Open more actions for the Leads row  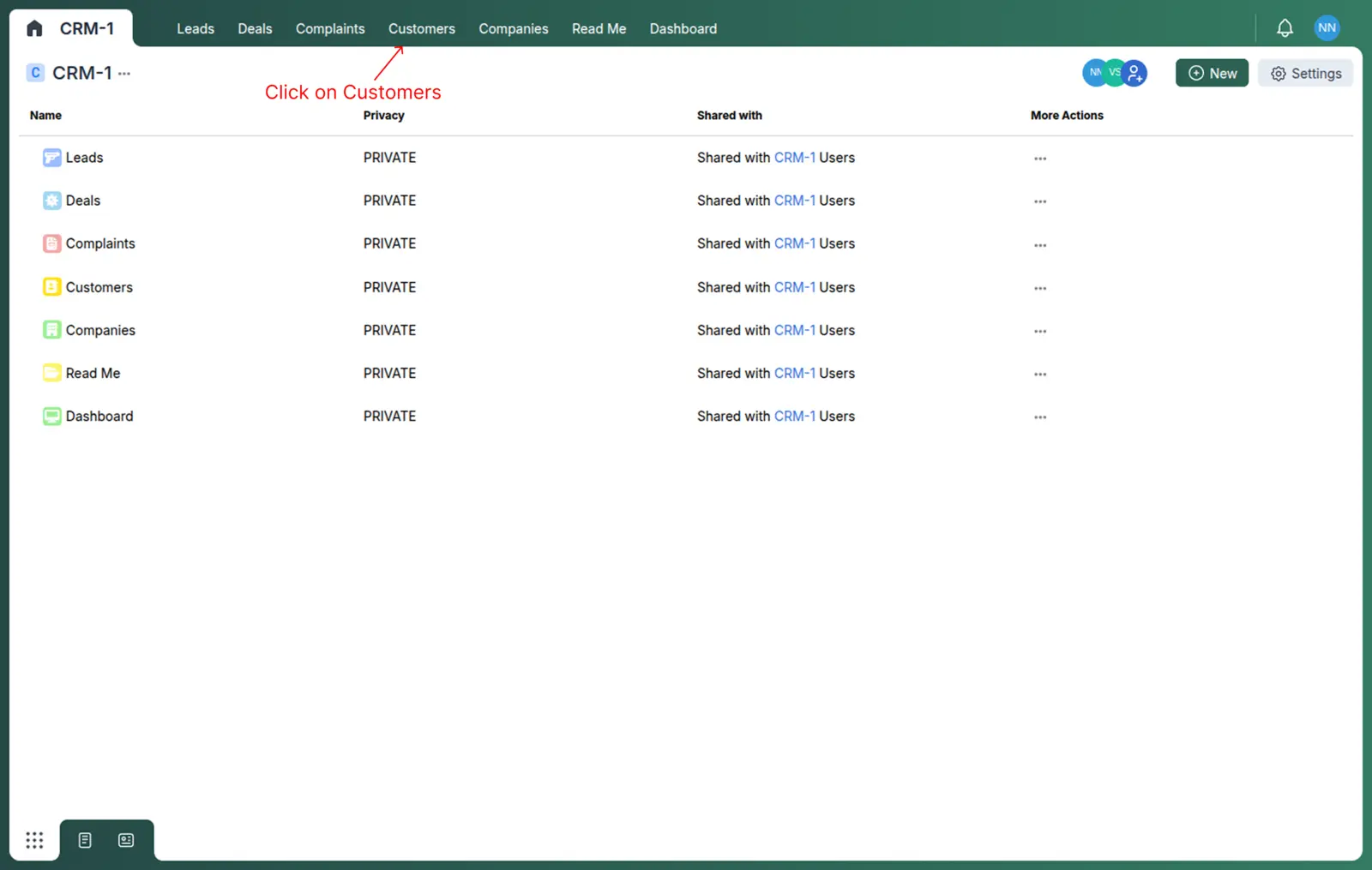tap(1039, 158)
